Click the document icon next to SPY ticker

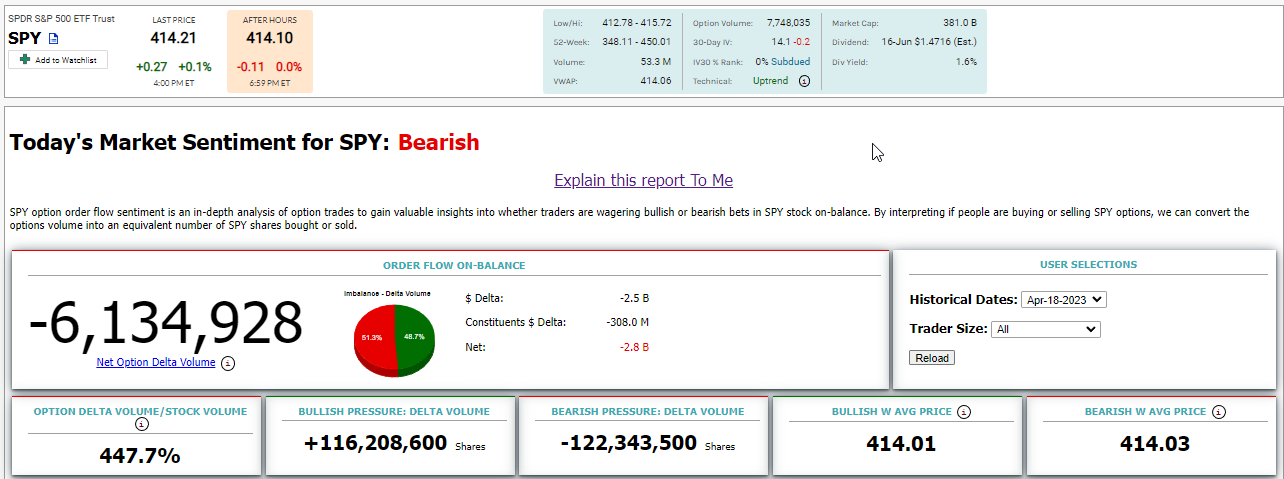[x=54, y=39]
